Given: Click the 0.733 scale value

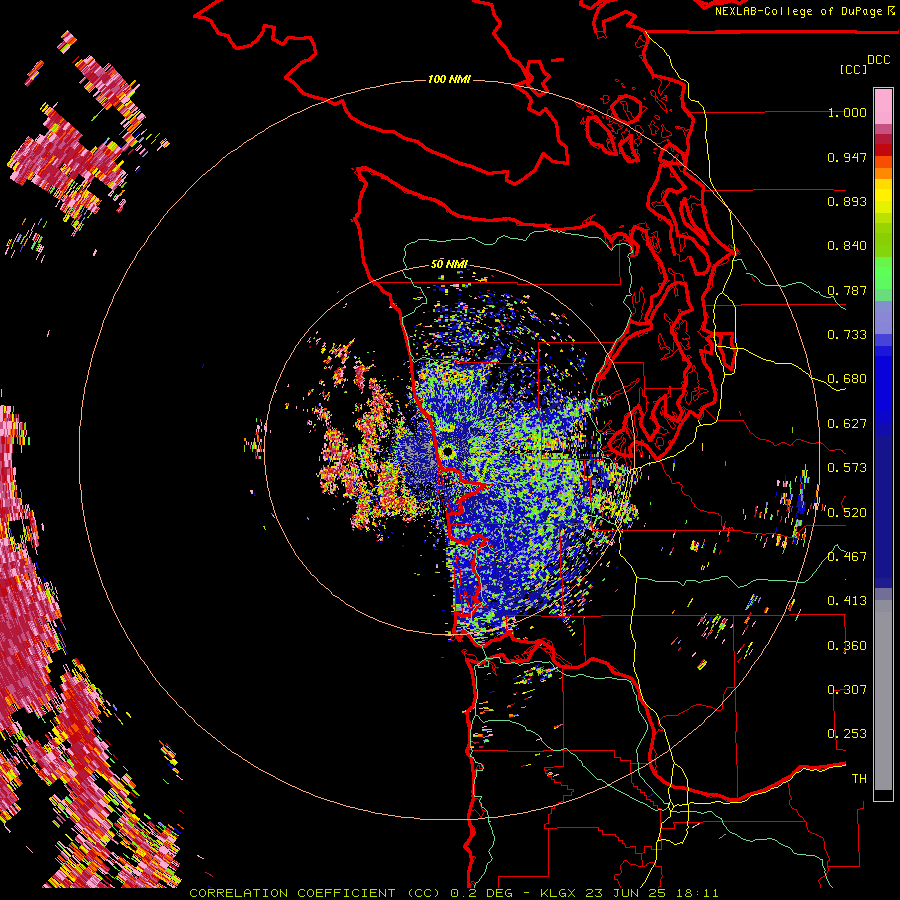Looking at the screenshot, I should (x=847, y=335).
